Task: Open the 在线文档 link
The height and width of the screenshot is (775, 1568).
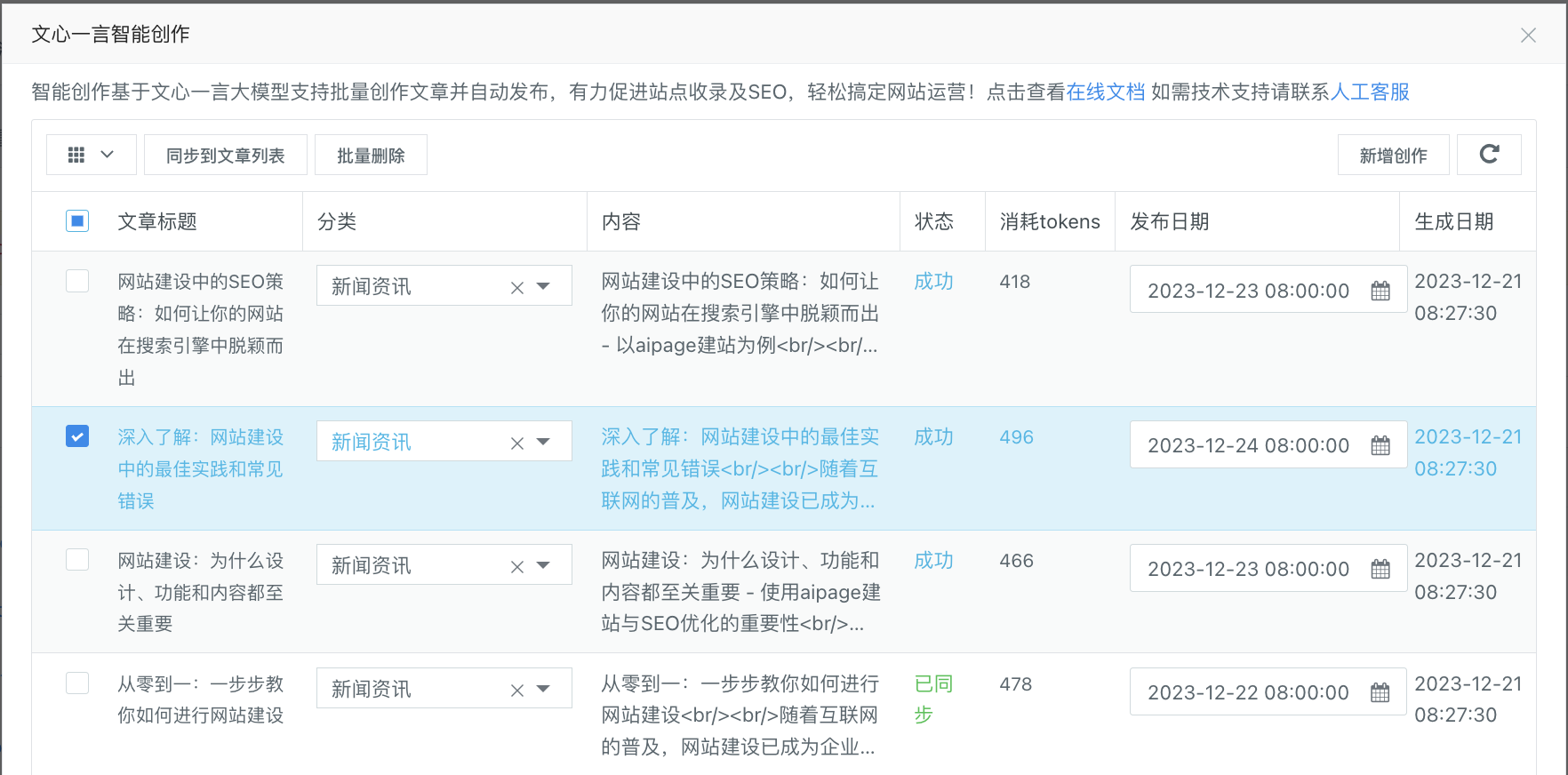Action: (x=1105, y=92)
